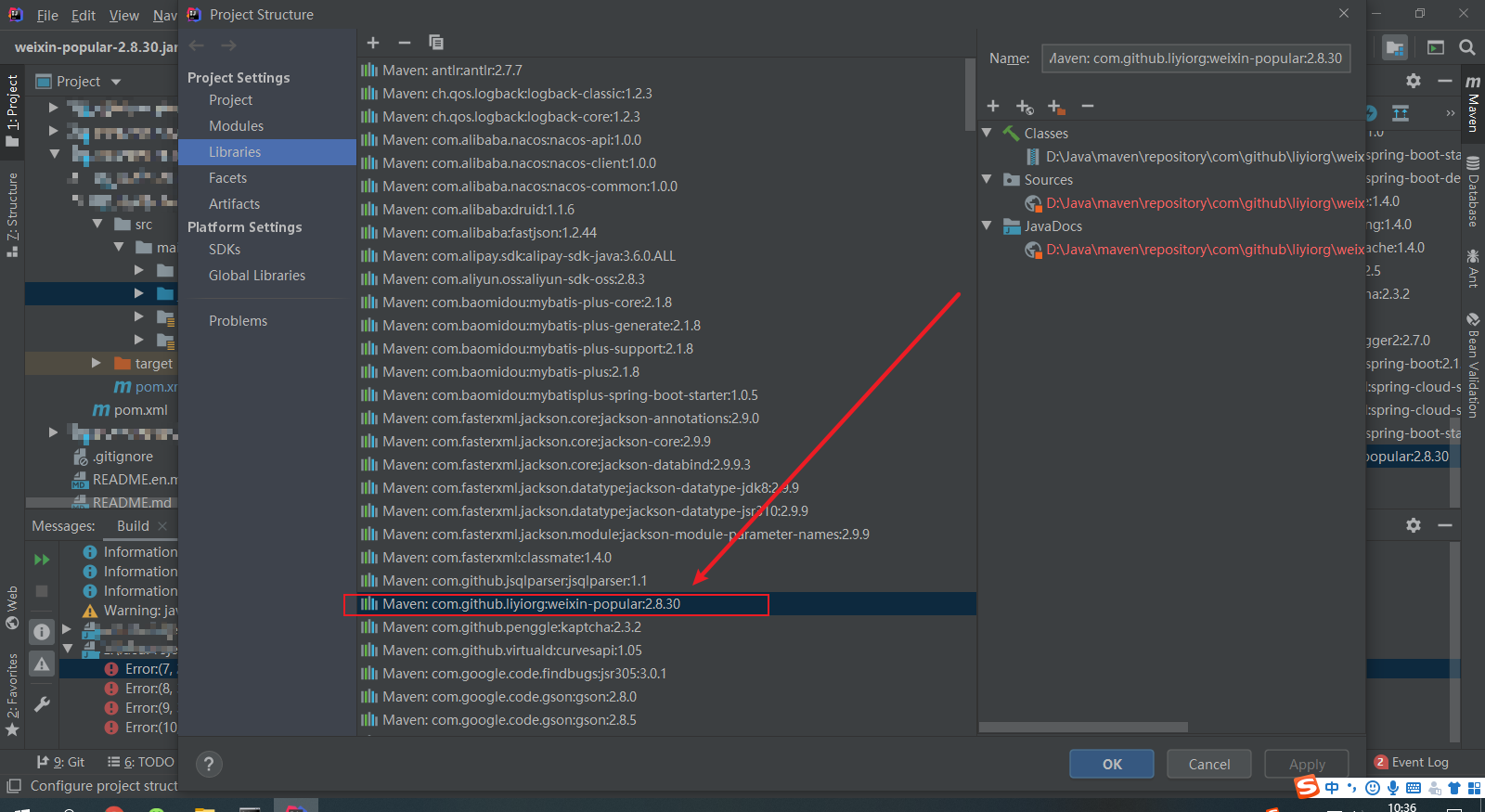Image resolution: width=1485 pixels, height=812 pixels.
Task: Open Project view dropdown arrow
Action: coord(116,82)
